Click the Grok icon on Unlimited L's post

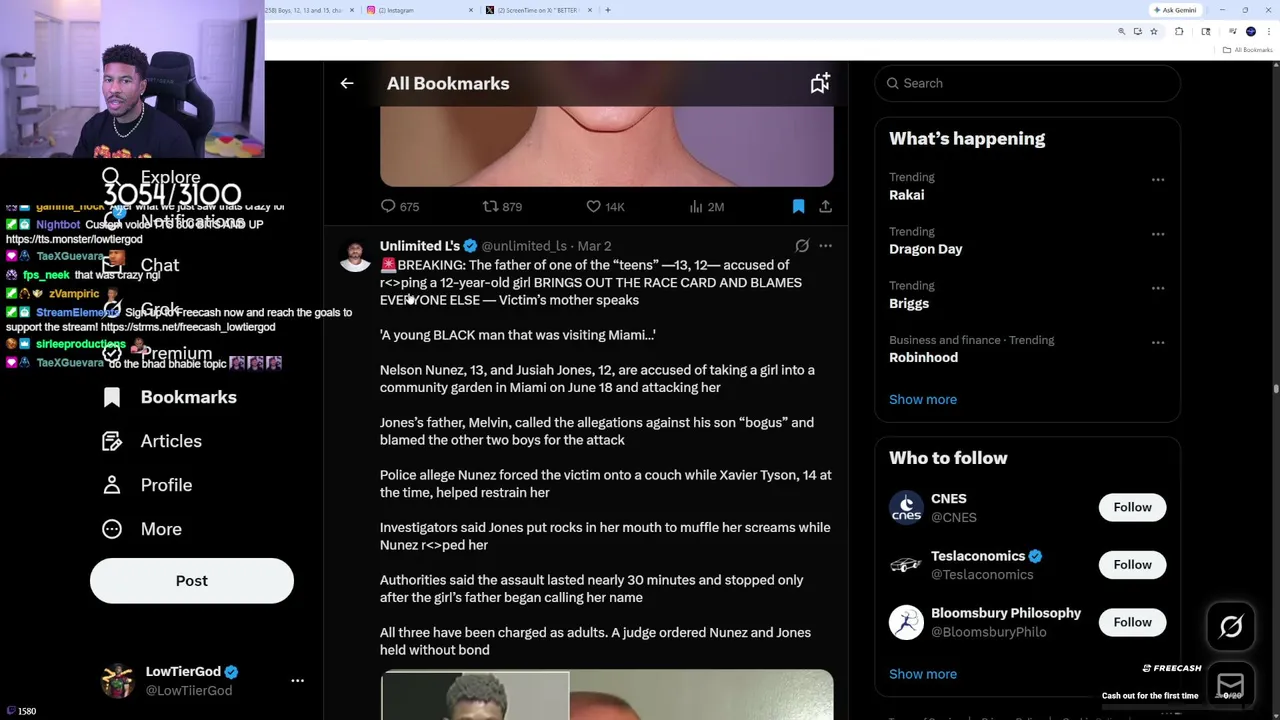(802, 246)
